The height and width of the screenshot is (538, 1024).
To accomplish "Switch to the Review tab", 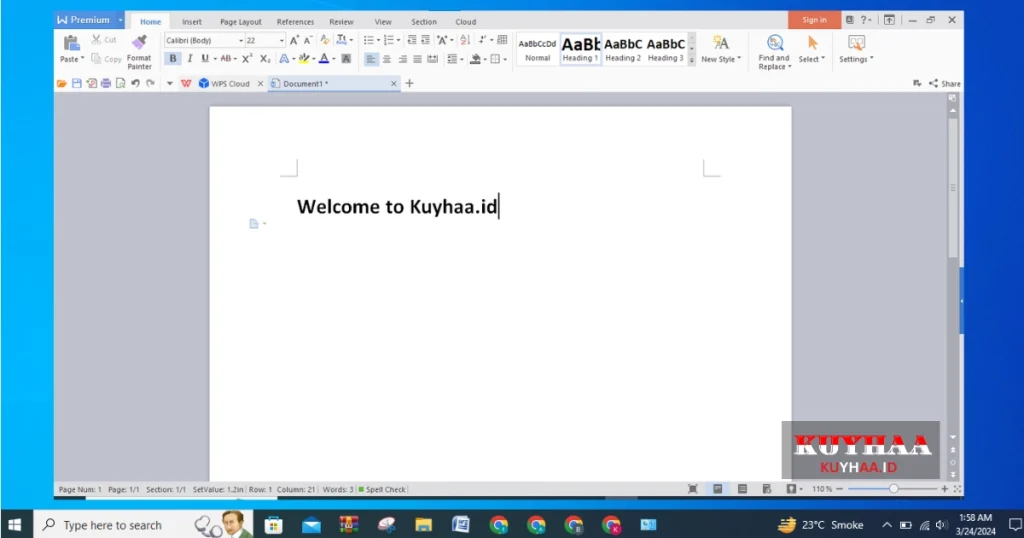I will click(341, 22).
